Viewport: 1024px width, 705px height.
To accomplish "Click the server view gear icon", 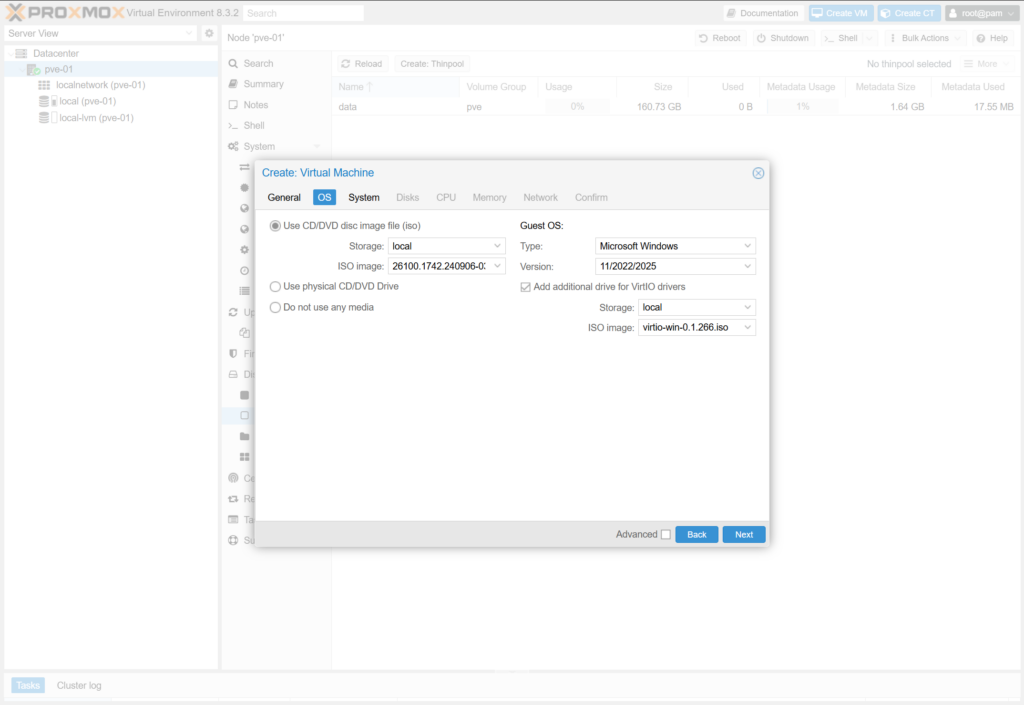I will coord(209,33).
